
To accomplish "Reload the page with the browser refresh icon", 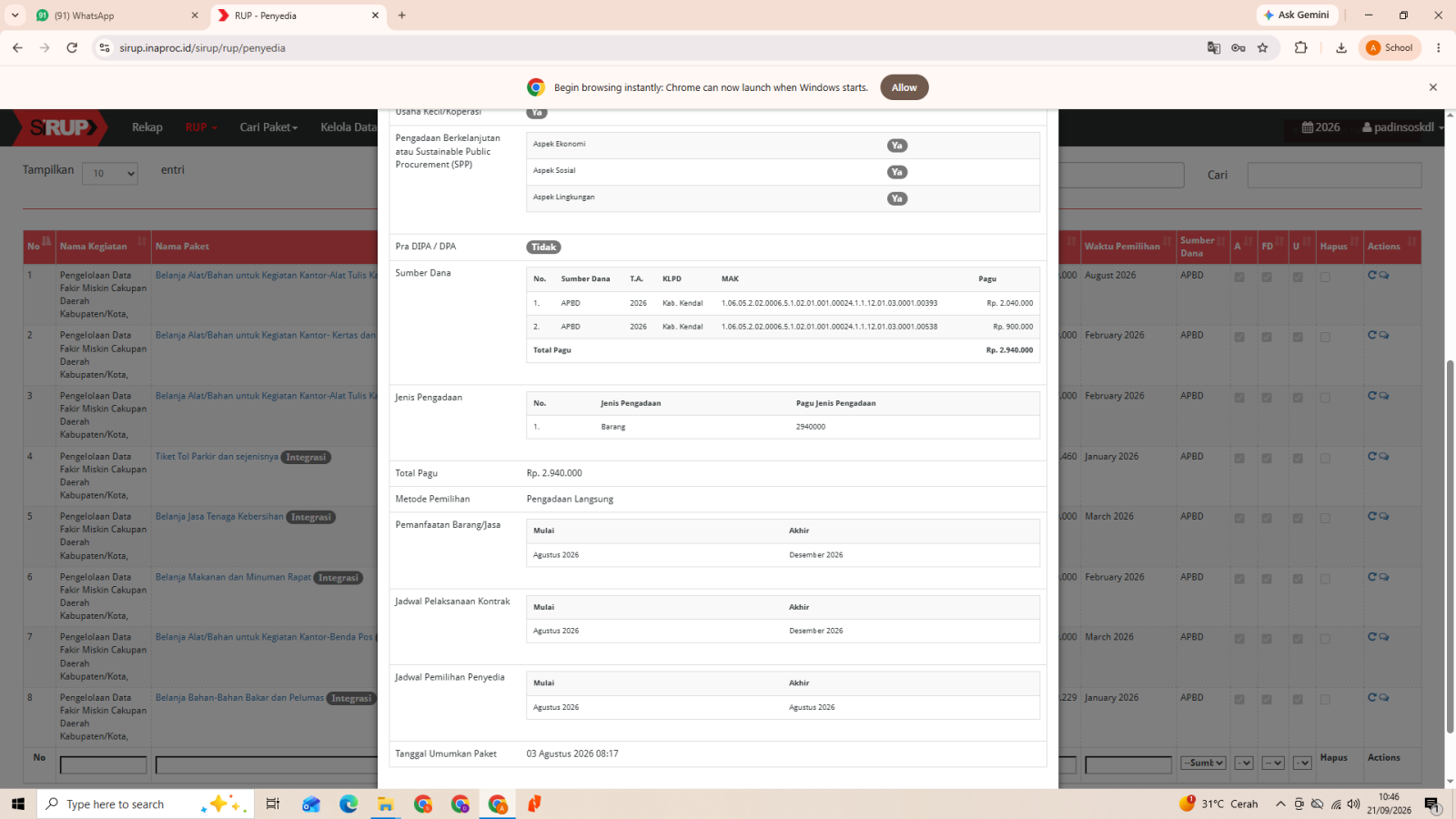I will pyautogui.click(x=72, y=47).
